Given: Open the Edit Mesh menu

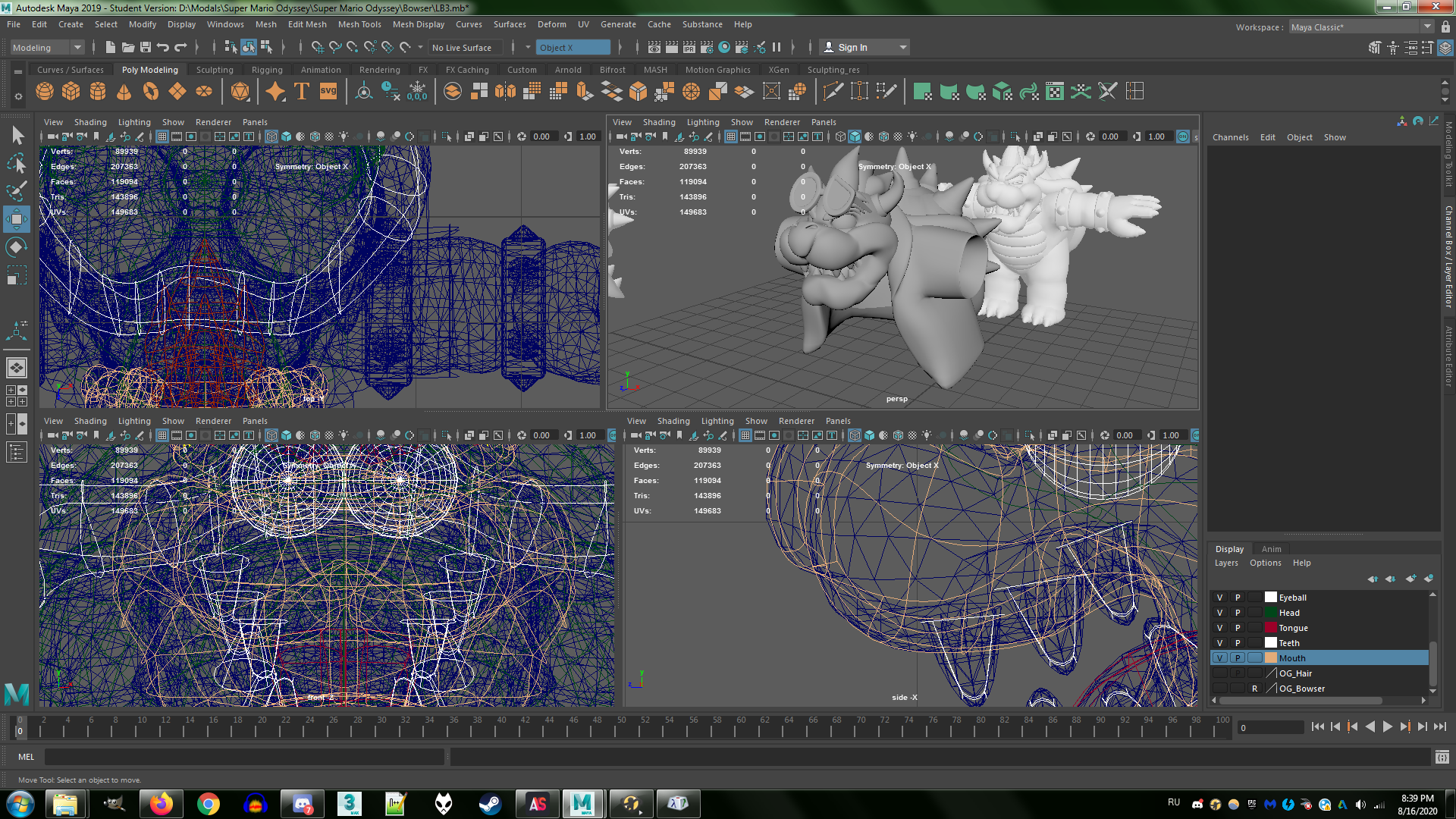Looking at the screenshot, I should 307,24.
